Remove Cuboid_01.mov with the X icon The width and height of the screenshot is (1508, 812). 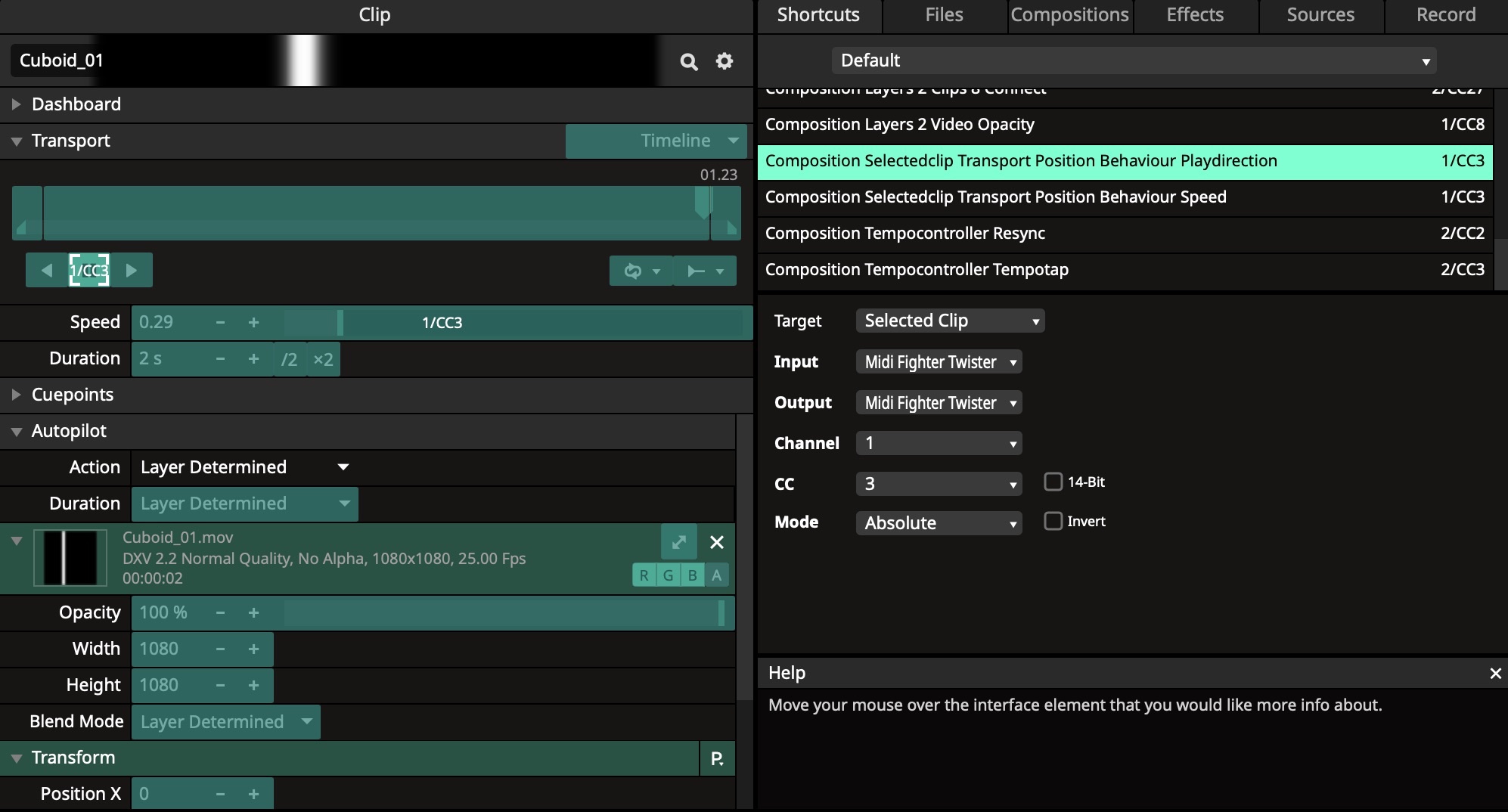tap(717, 542)
